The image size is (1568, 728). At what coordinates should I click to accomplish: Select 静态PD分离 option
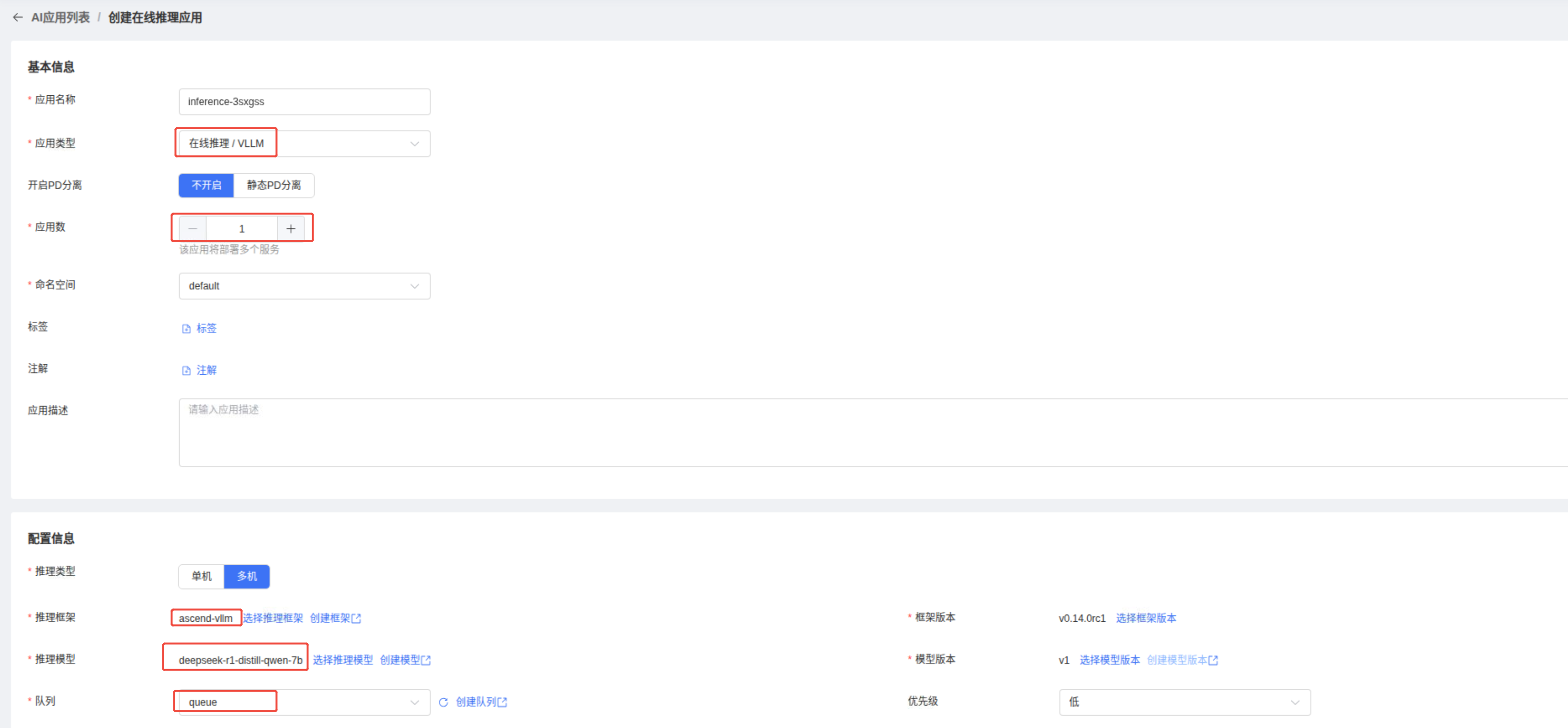pos(273,185)
